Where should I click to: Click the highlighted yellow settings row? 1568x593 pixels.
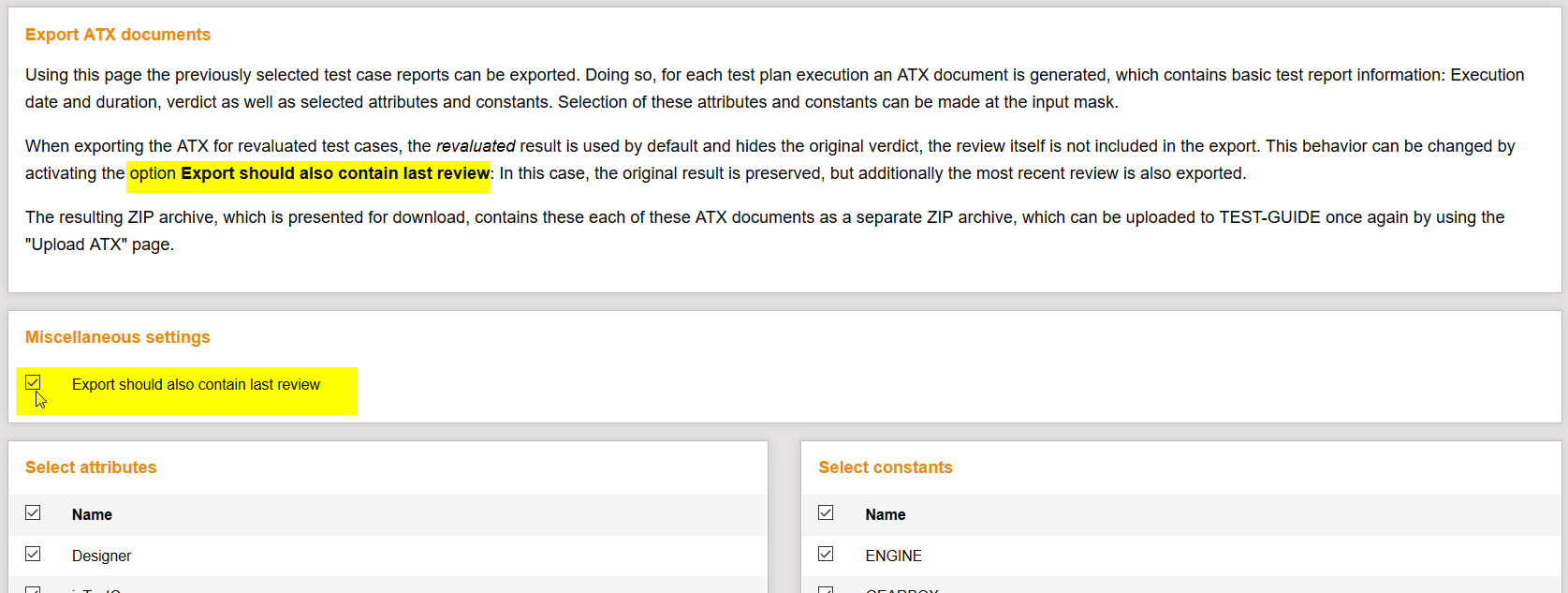[186, 392]
